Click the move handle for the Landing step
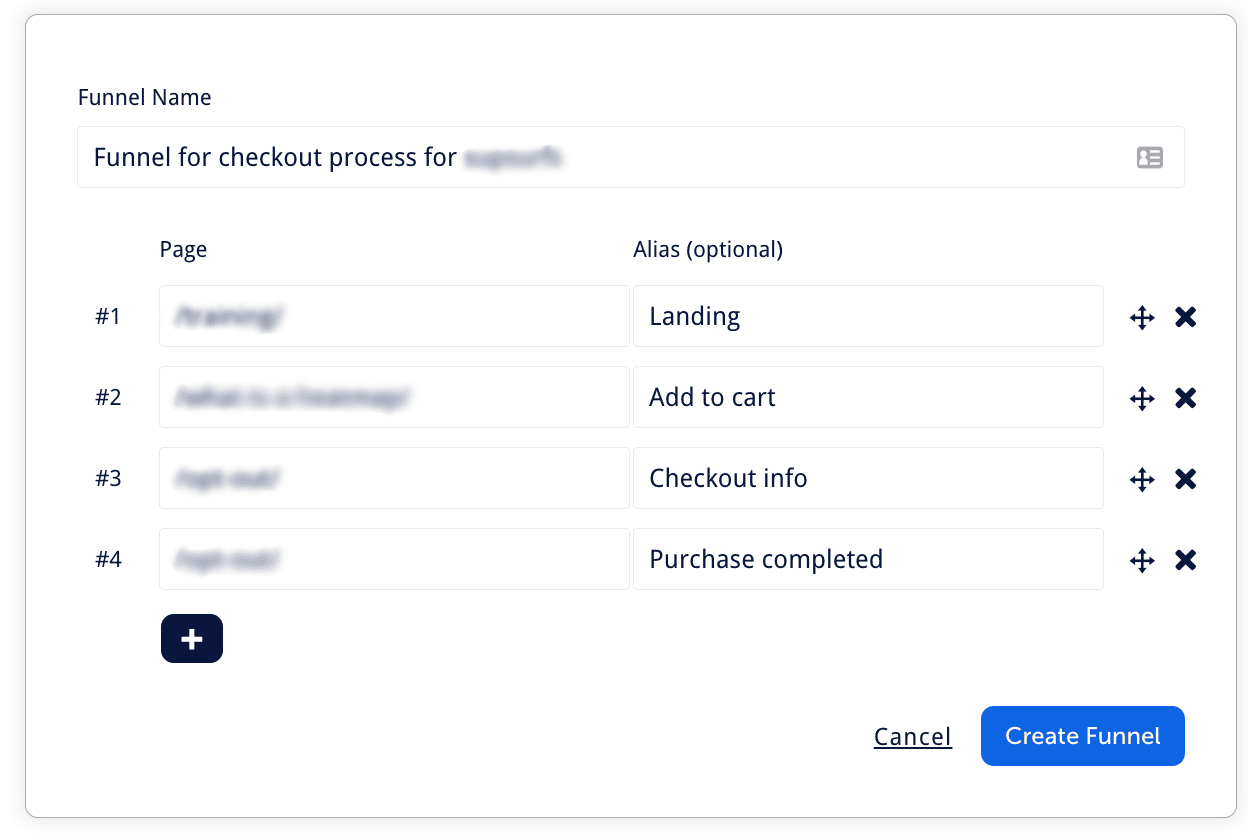 coord(1141,316)
